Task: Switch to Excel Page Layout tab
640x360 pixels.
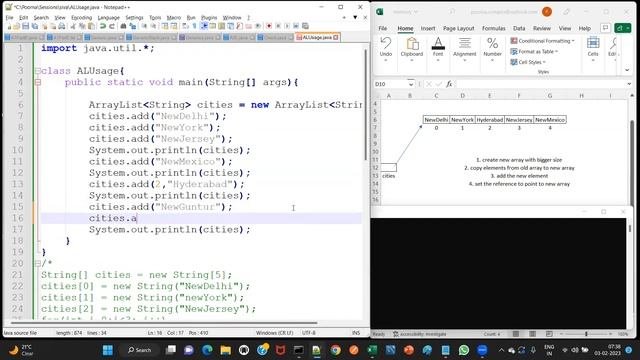Action: click(x=458, y=28)
